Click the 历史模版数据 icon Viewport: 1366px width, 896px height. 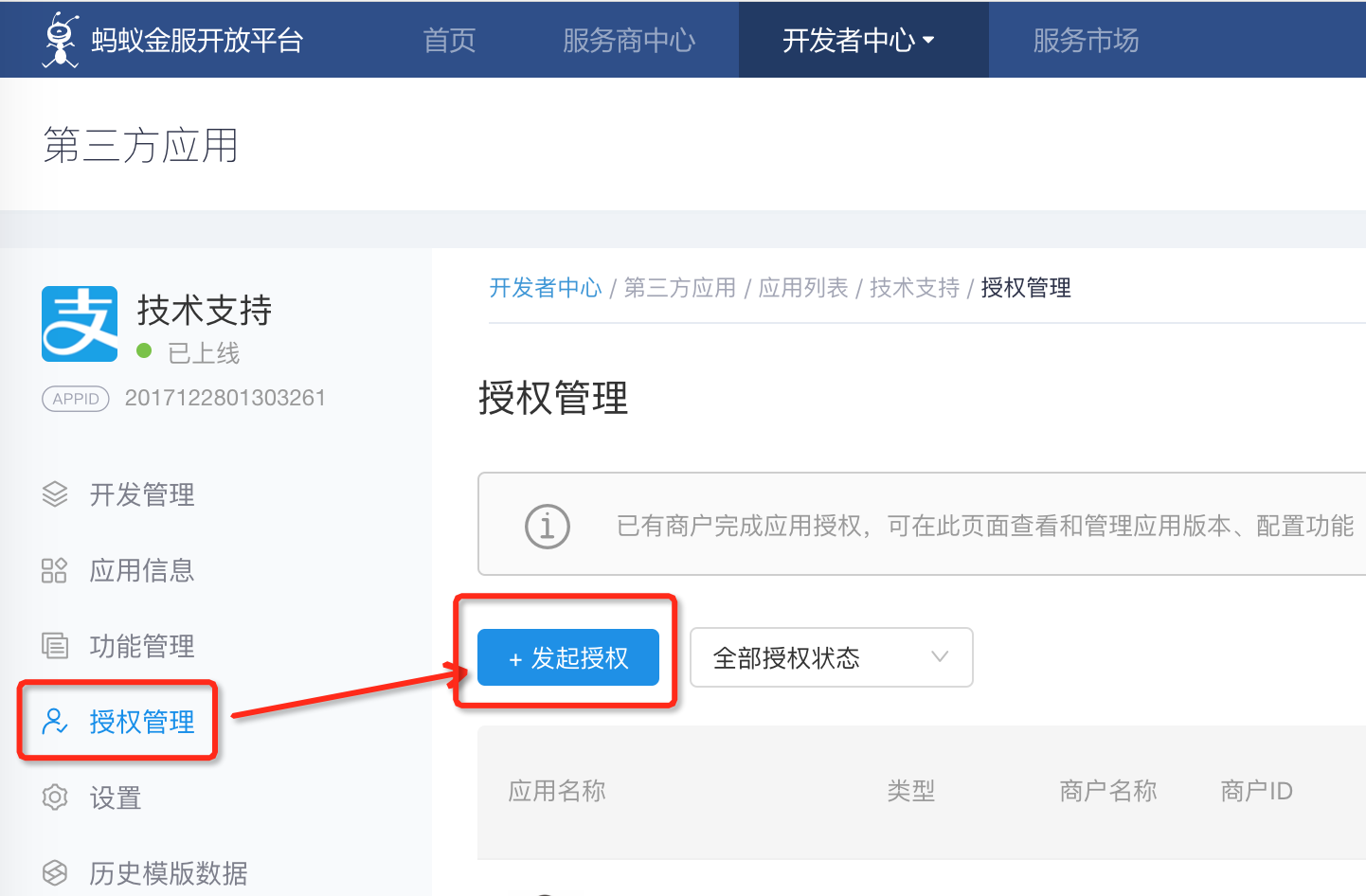click(x=55, y=872)
